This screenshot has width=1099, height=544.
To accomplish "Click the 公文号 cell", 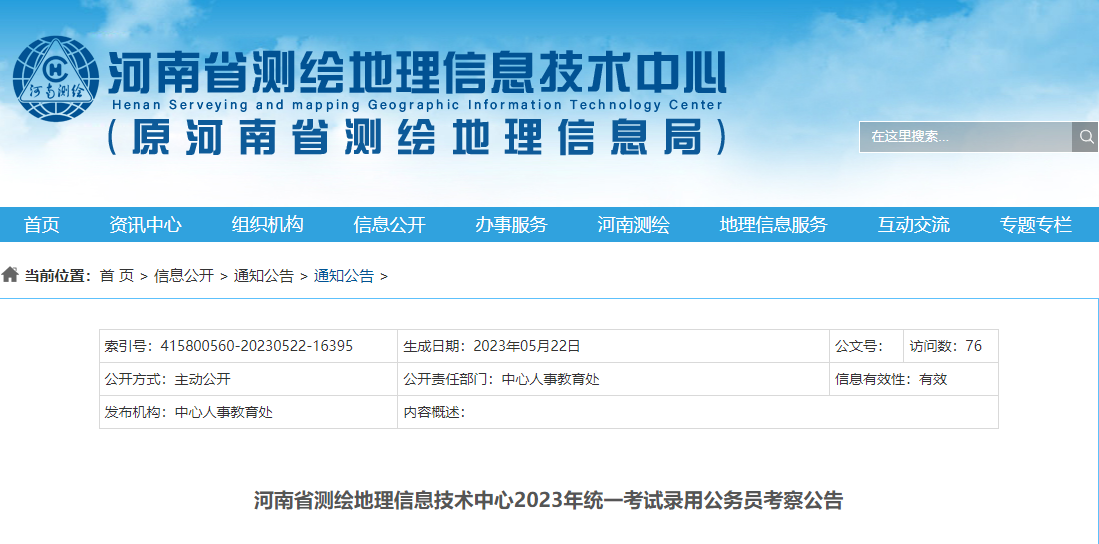I will (866, 346).
